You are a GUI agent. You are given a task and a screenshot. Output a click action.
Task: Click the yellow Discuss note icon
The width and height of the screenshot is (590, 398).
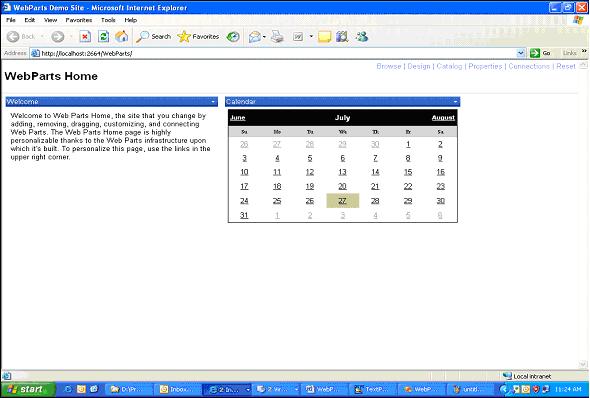324,36
